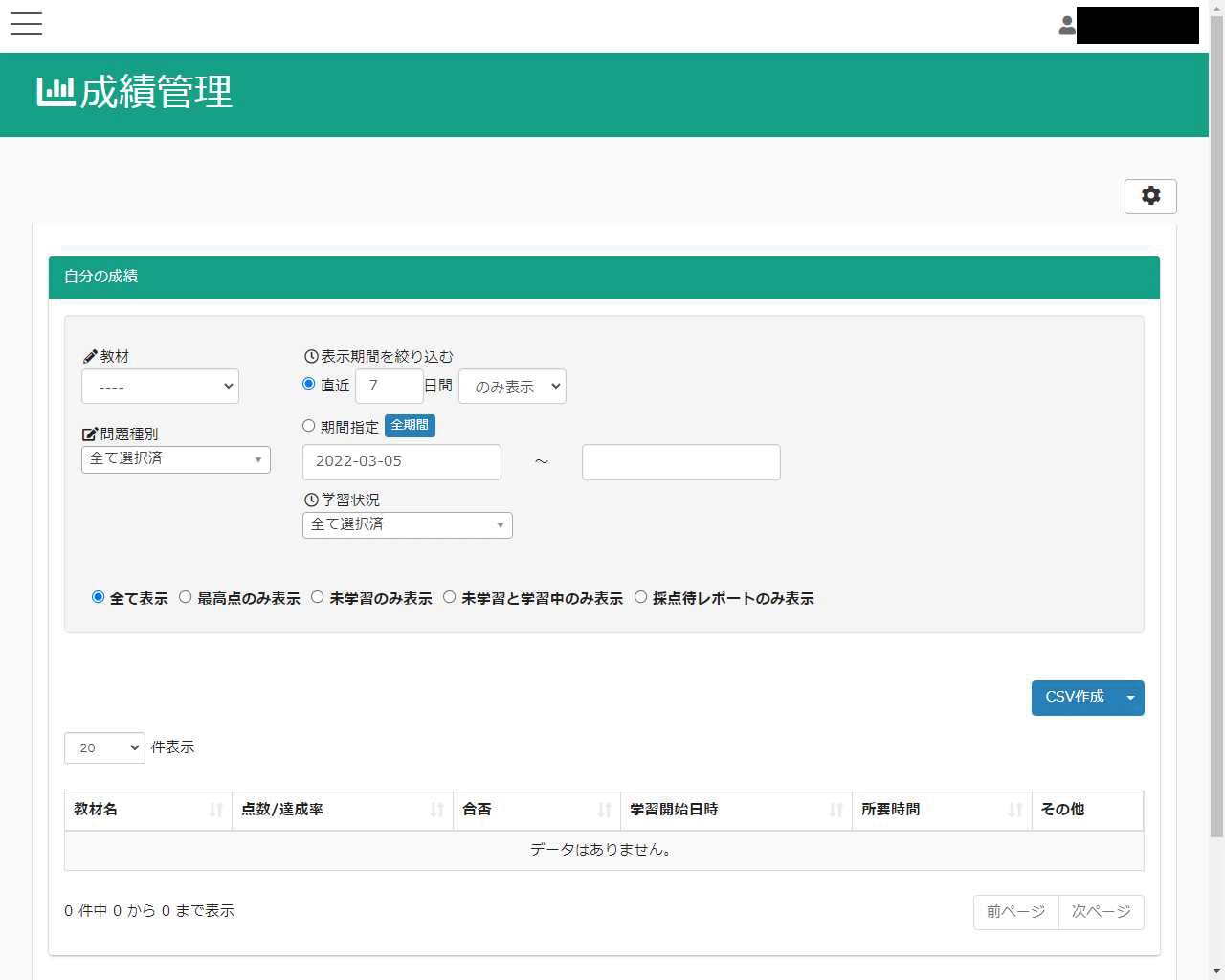Open the 教材 dropdown

[x=160, y=387]
